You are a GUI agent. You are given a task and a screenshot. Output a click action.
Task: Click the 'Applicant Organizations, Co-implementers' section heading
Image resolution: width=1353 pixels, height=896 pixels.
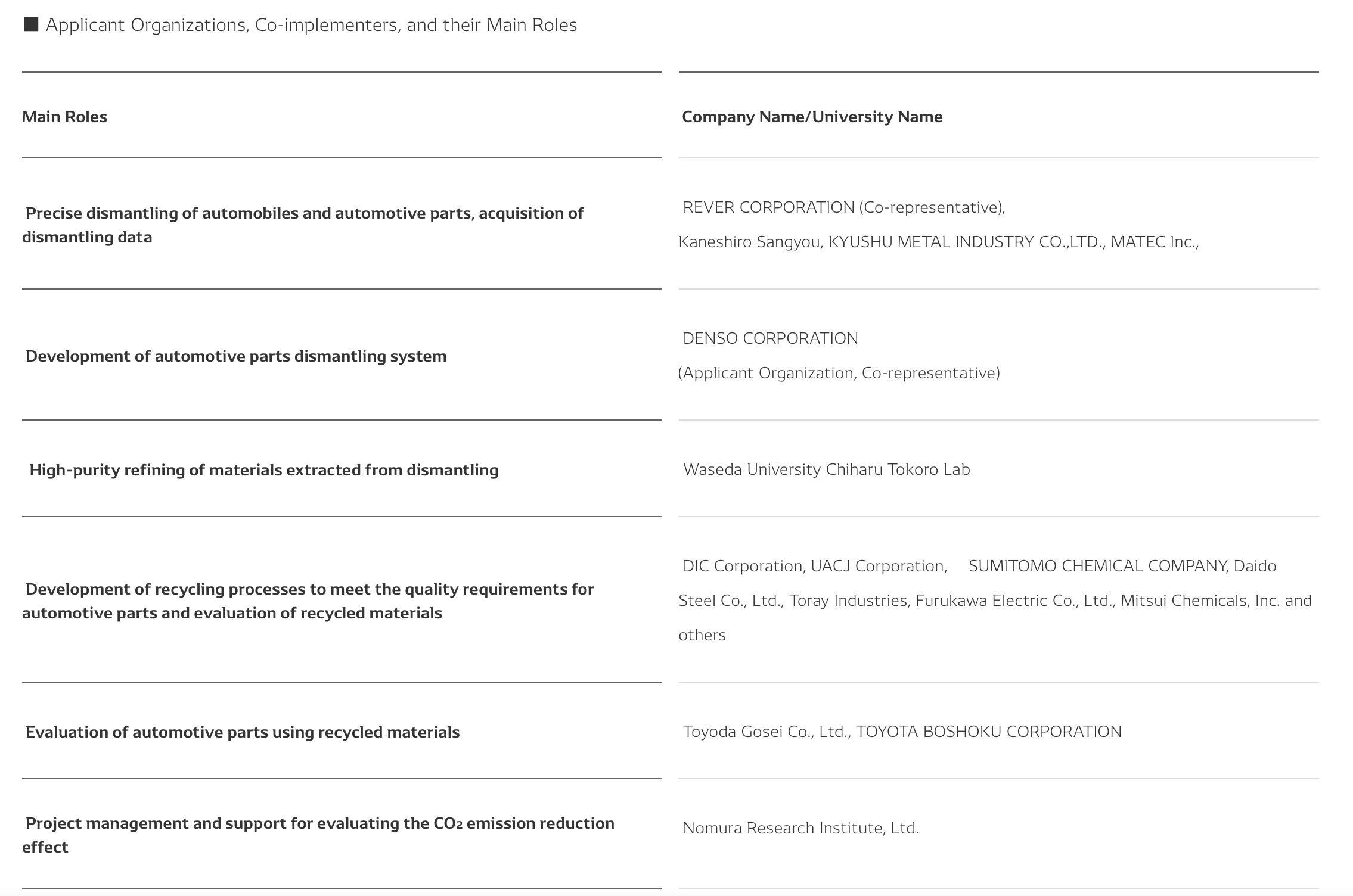(311, 25)
